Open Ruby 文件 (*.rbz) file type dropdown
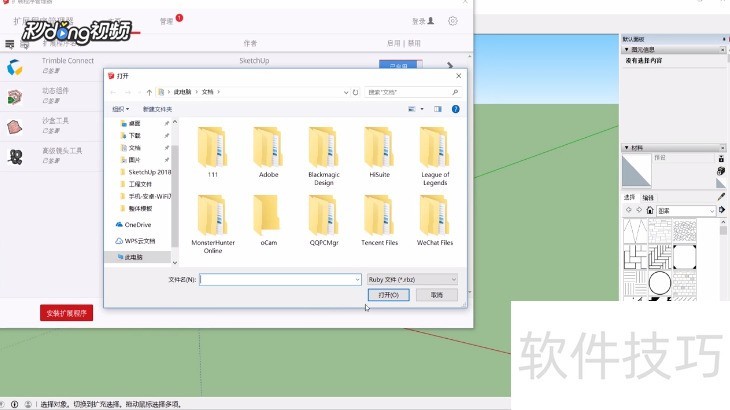This screenshot has width=730, height=410. (x=412, y=279)
